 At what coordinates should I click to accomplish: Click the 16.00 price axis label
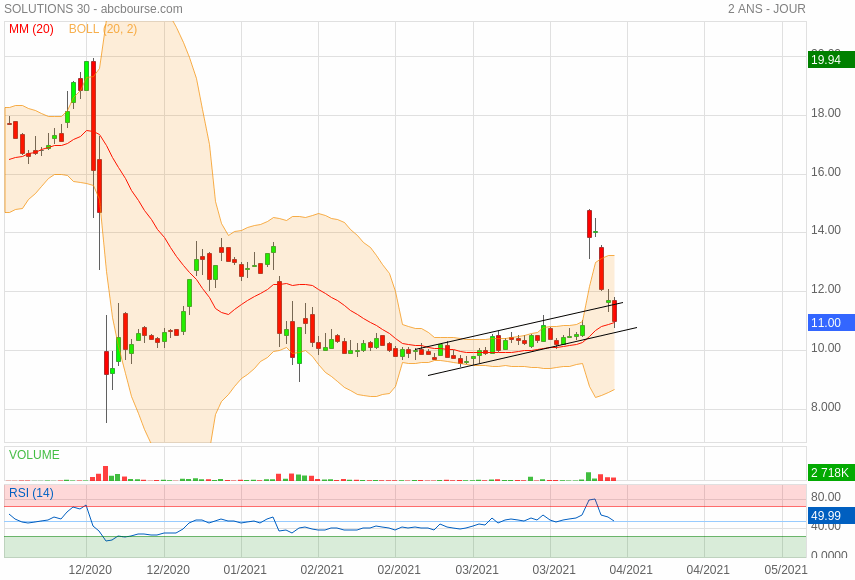[826, 172]
